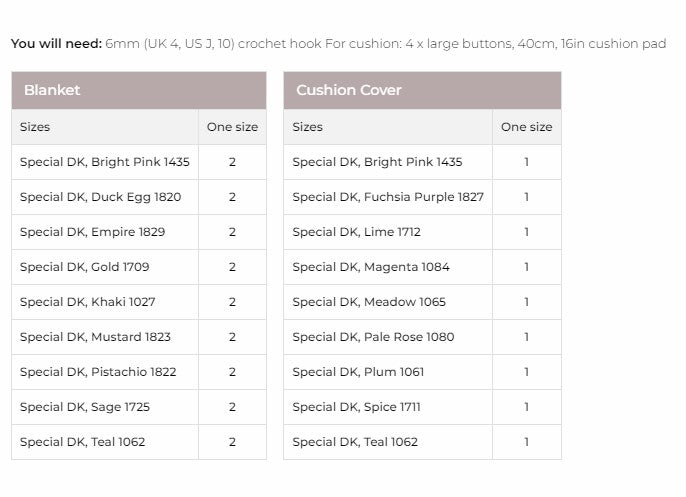This screenshot has width=686, height=497.
Task: Select the Duck Egg 1820 yarn row
Action: 100,197
